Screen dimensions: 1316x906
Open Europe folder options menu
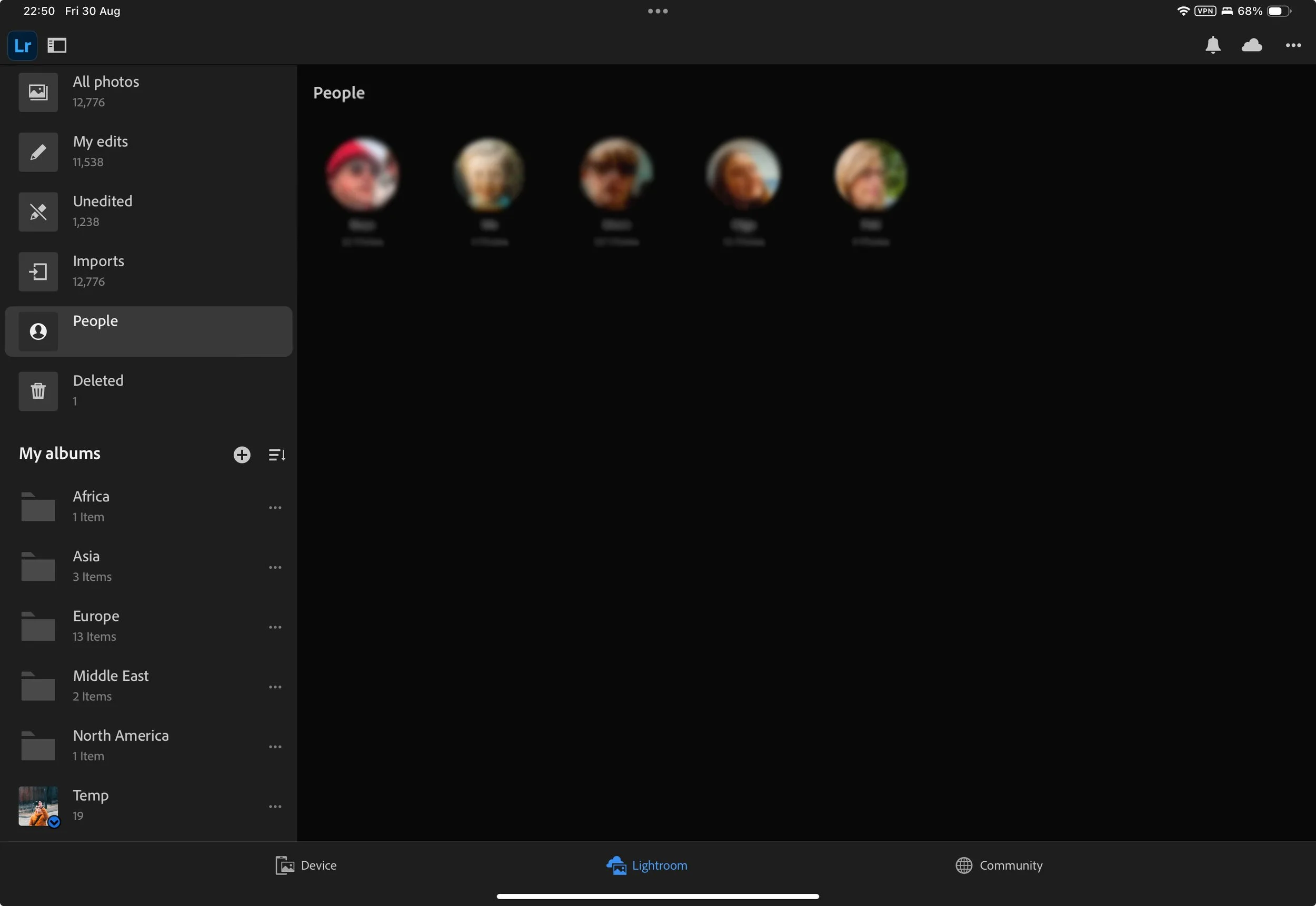pyautogui.click(x=275, y=627)
